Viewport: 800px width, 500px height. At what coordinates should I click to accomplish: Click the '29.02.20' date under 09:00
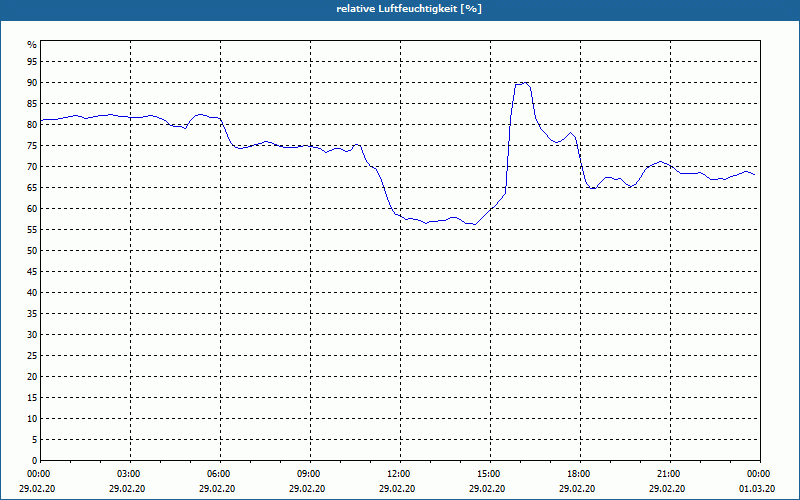(307, 489)
